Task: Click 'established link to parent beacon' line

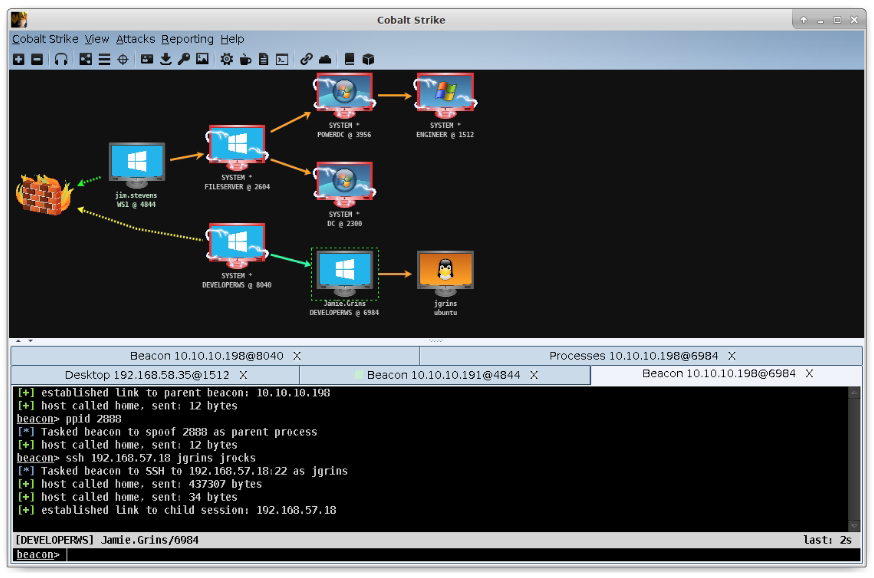Action: pyautogui.click(x=173, y=393)
